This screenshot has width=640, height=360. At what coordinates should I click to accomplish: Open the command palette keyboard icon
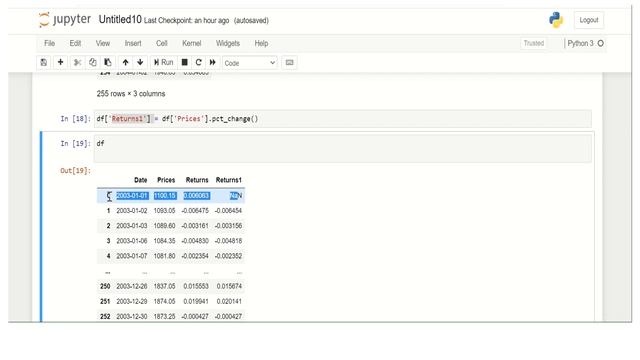coord(289,62)
